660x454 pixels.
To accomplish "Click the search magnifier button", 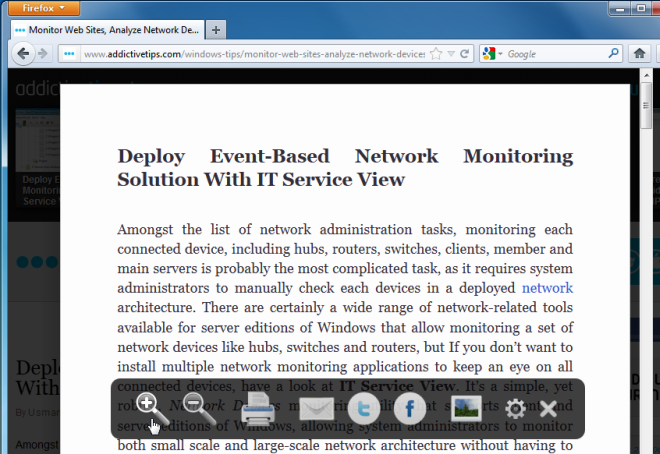I will click(613, 53).
